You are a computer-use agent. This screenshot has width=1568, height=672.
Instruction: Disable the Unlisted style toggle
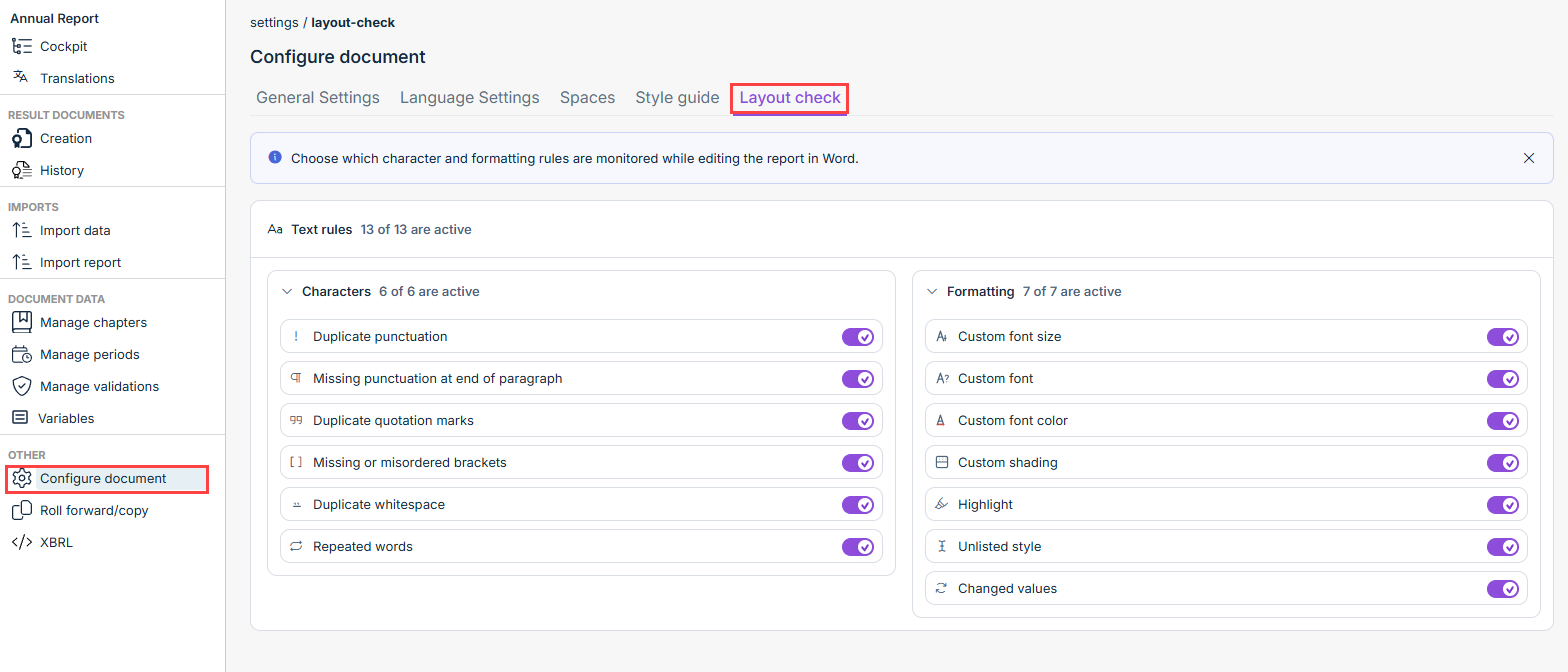point(1503,547)
